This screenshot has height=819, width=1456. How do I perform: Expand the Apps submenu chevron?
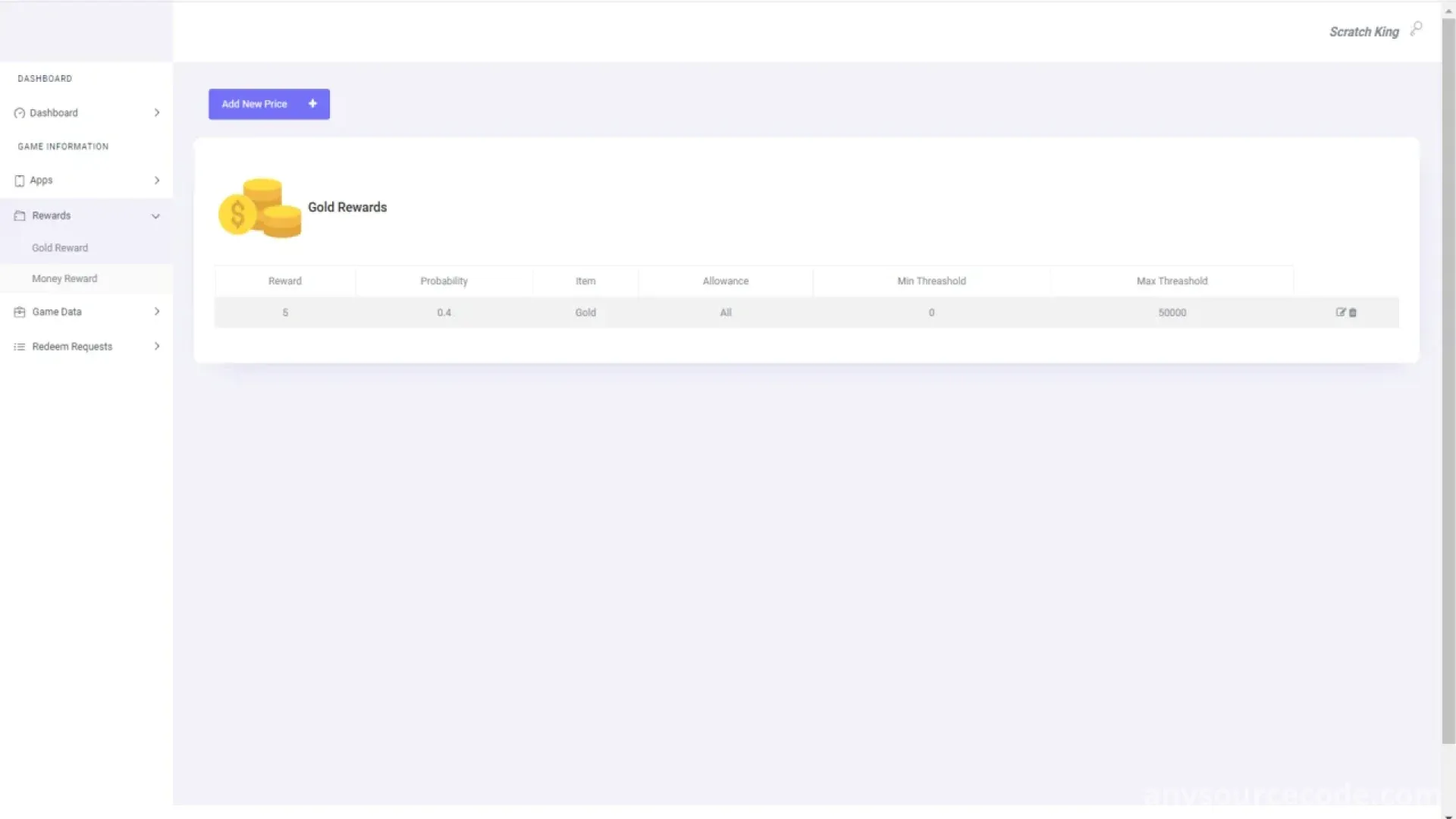pyautogui.click(x=157, y=180)
